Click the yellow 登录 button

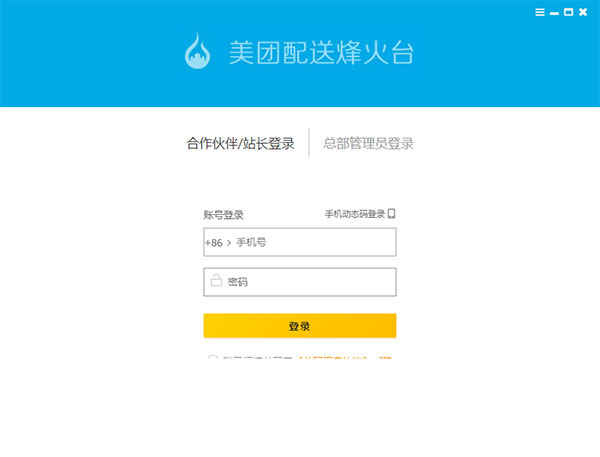click(x=300, y=326)
